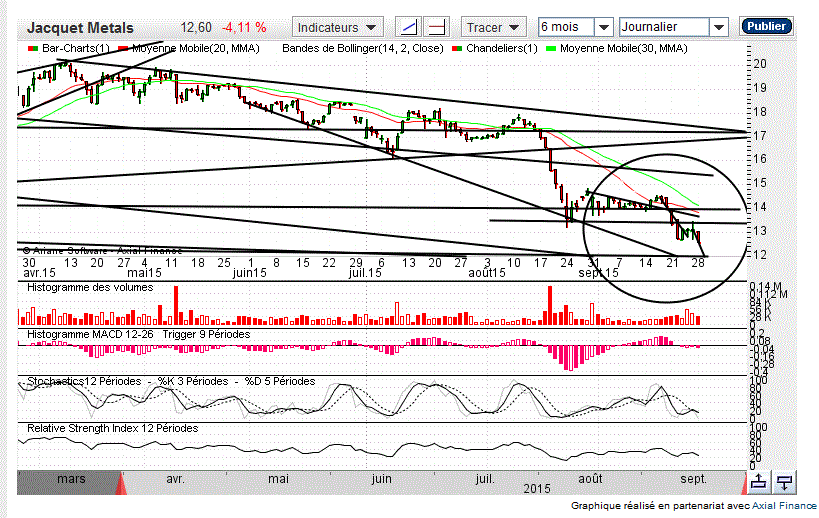Image resolution: width=819 pixels, height=518 pixels.
Task: Click the Histogramme MACD 12-26 label
Action: [90, 334]
